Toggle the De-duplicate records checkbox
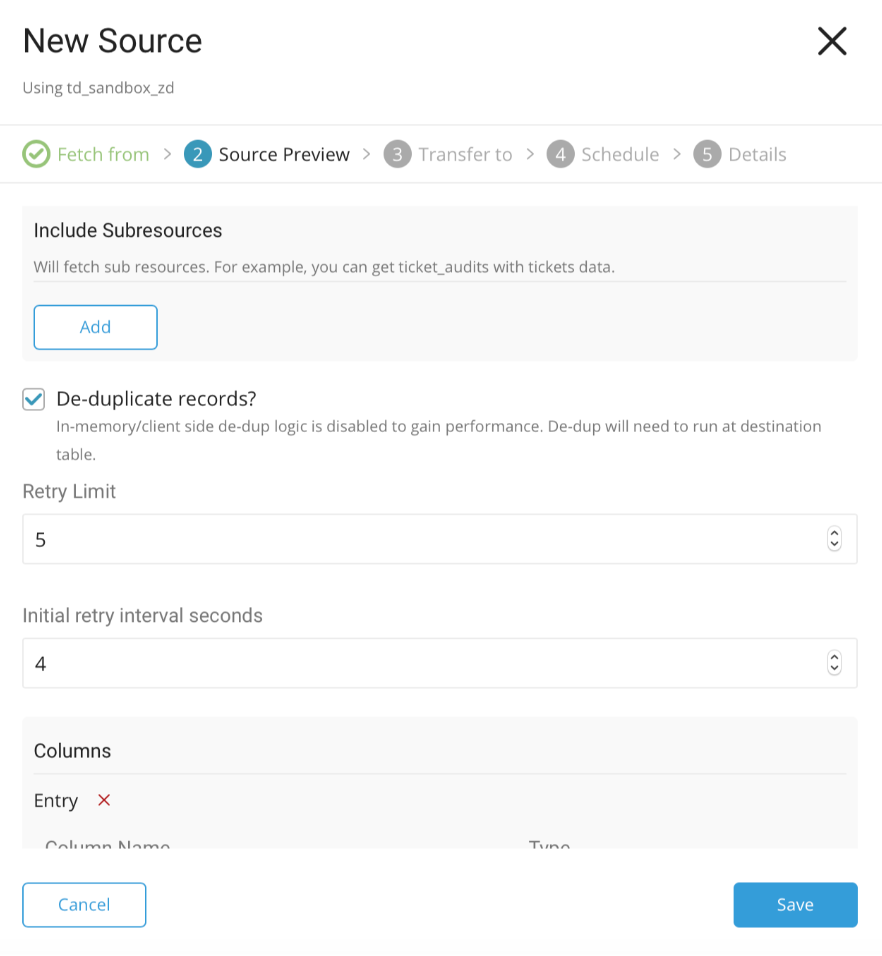The height and width of the screenshot is (956, 882). [34, 400]
